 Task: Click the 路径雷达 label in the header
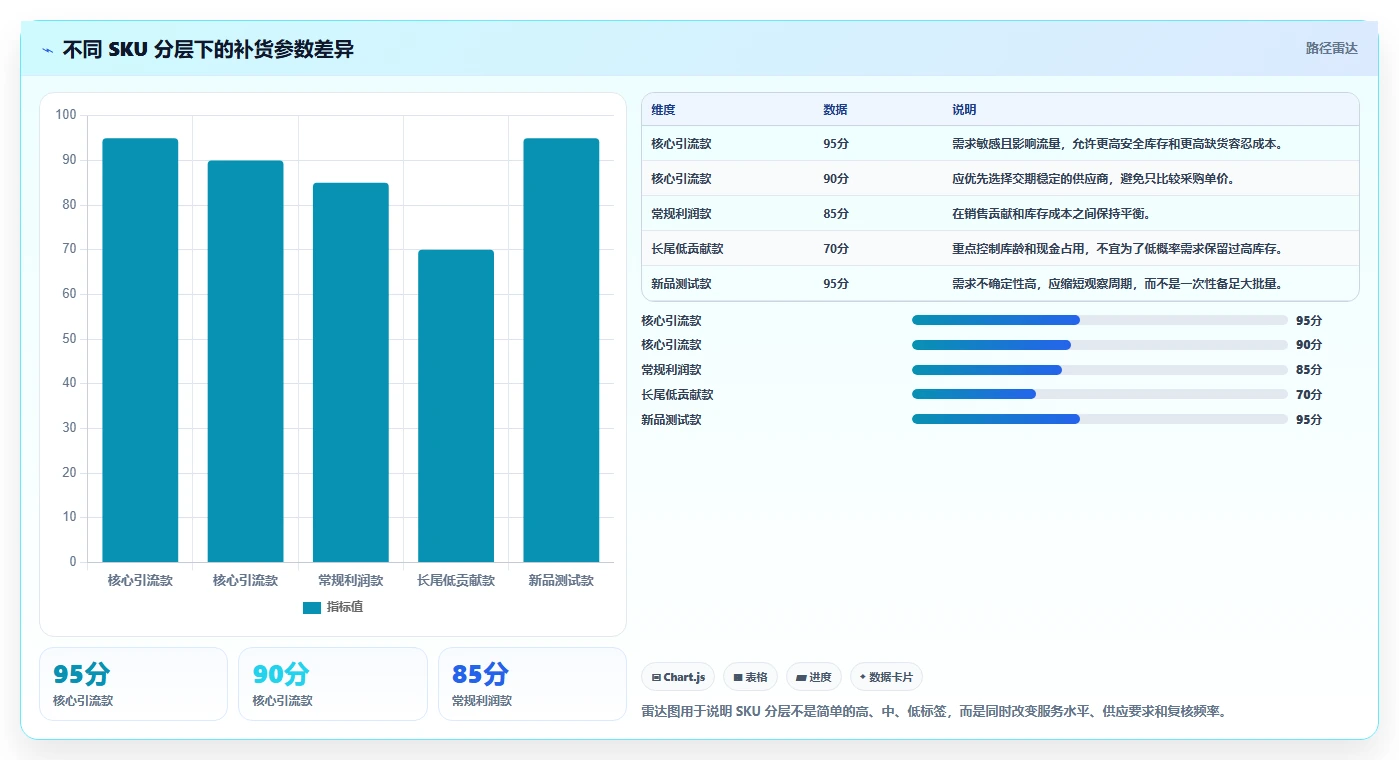(x=1332, y=48)
